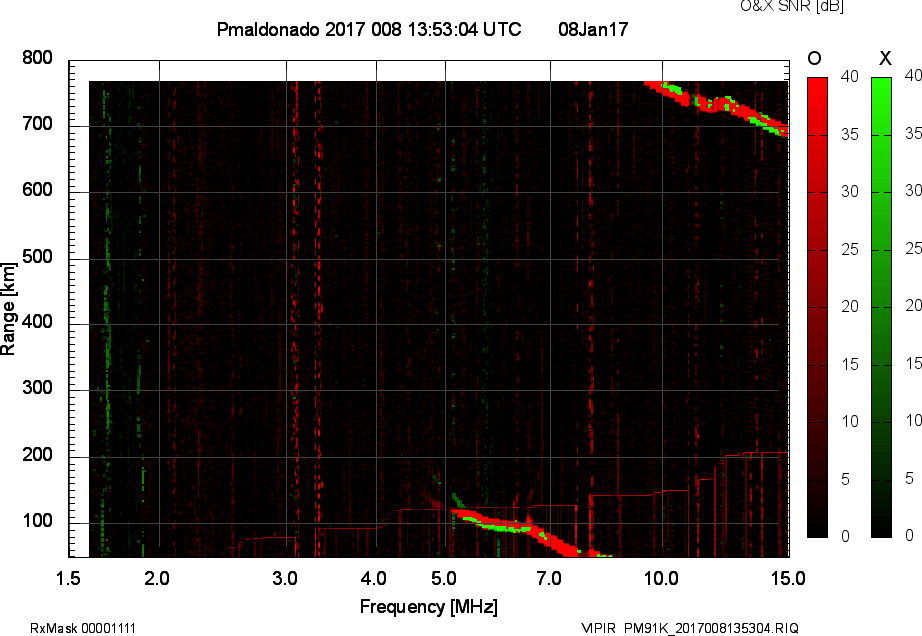Click the 'VIPIR PM91K_2017008135304.RIQ' file name text
This screenshot has width=922, height=636.
[x=690, y=628]
